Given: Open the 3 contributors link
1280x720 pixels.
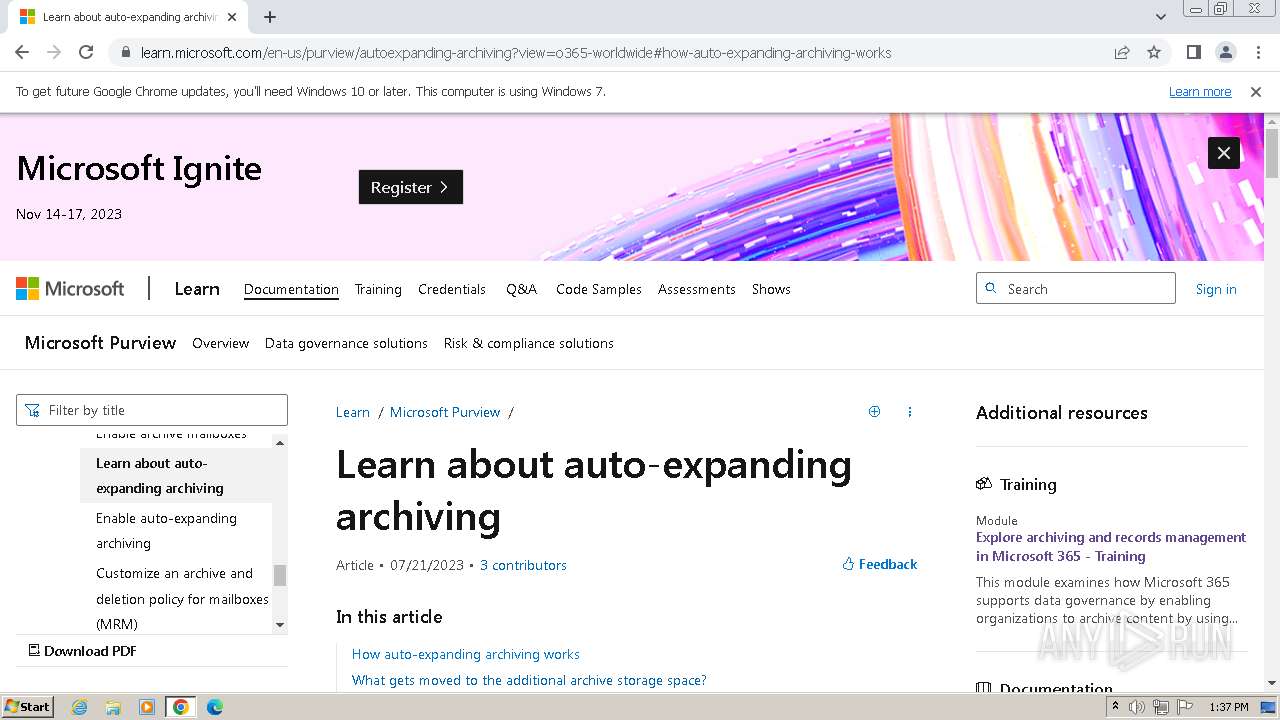Looking at the screenshot, I should pyautogui.click(x=523, y=565).
